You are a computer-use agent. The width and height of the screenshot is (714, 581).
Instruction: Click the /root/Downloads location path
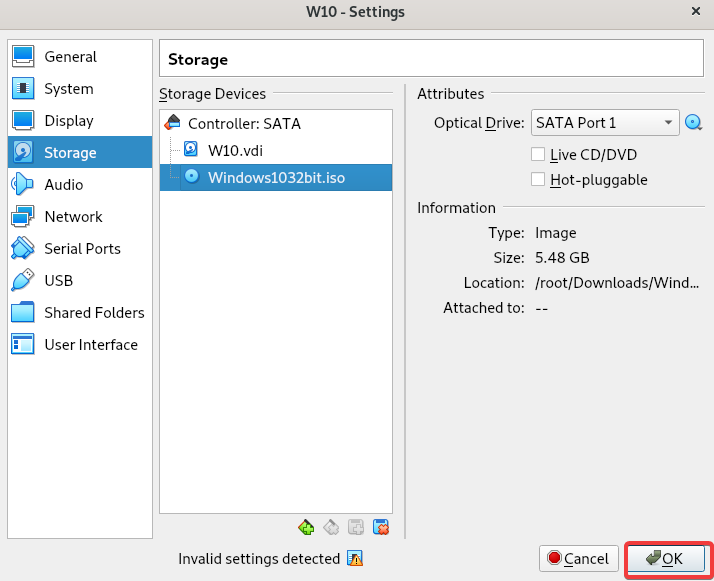(x=617, y=283)
